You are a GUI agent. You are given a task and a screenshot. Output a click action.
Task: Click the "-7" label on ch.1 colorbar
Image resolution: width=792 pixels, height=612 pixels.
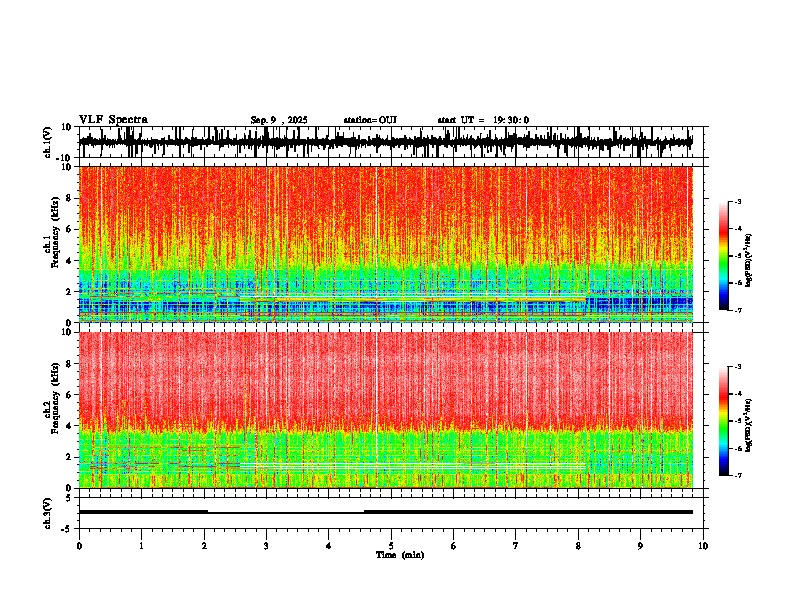[x=738, y=310]
